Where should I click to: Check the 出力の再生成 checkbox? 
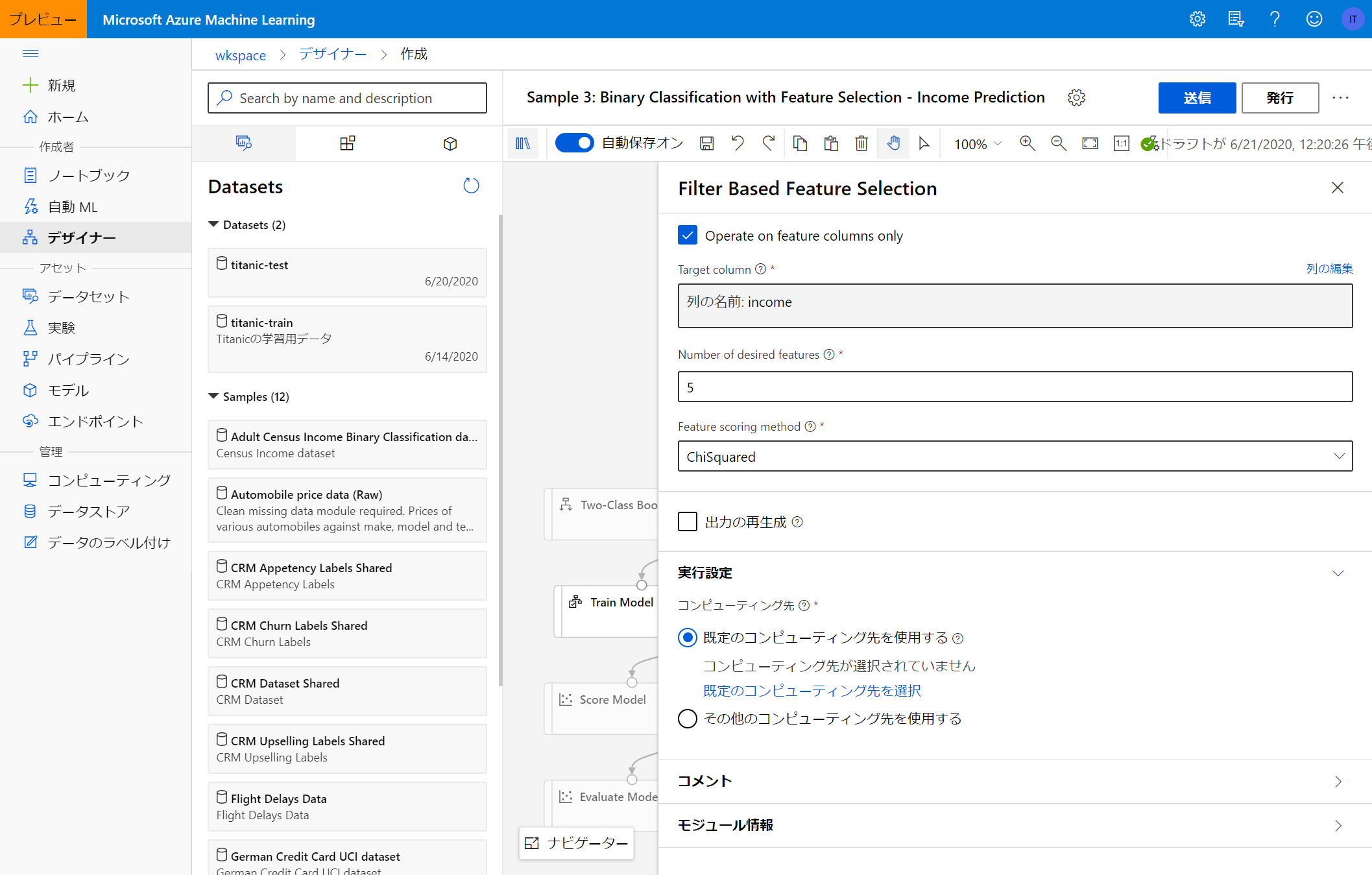point(688,521)
